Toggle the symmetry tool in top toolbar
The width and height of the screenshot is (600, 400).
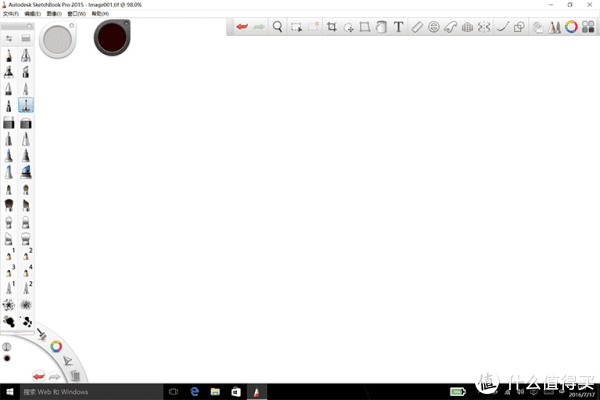484,27
